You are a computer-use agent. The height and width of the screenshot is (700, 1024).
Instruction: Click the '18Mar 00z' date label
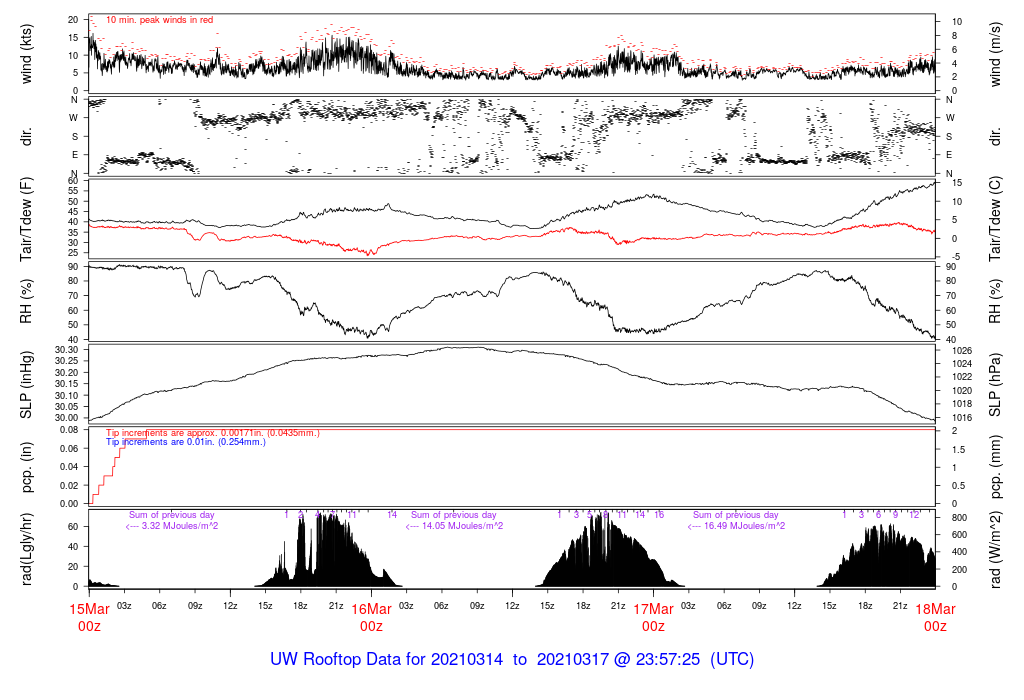pos(935,618)
